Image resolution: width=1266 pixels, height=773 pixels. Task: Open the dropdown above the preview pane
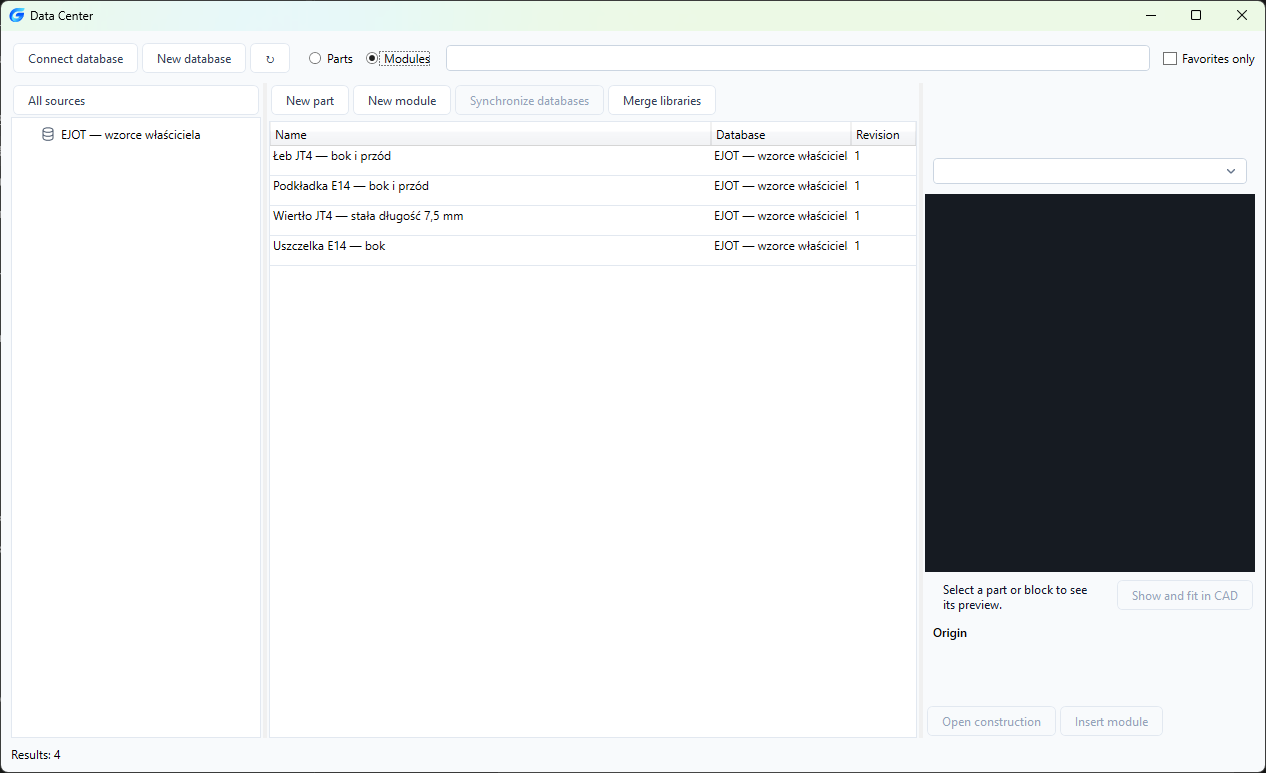(x=1090, y=171)
